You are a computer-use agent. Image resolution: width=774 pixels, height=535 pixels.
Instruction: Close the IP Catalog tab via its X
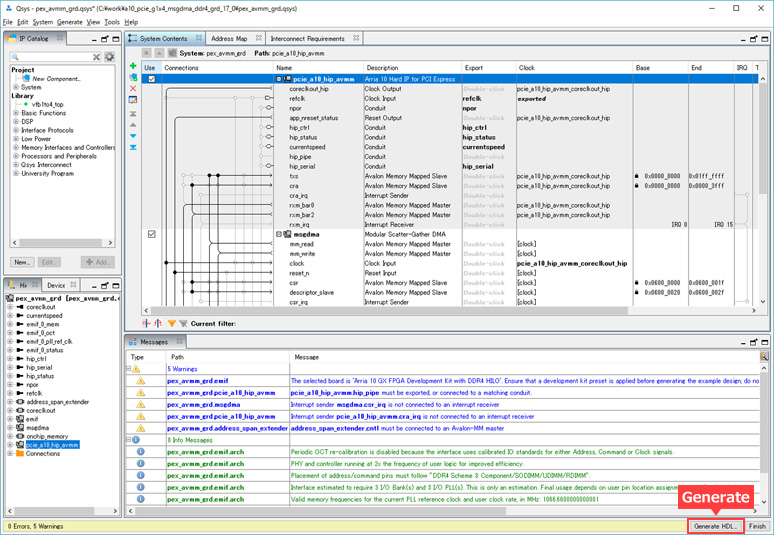point(60,38)
